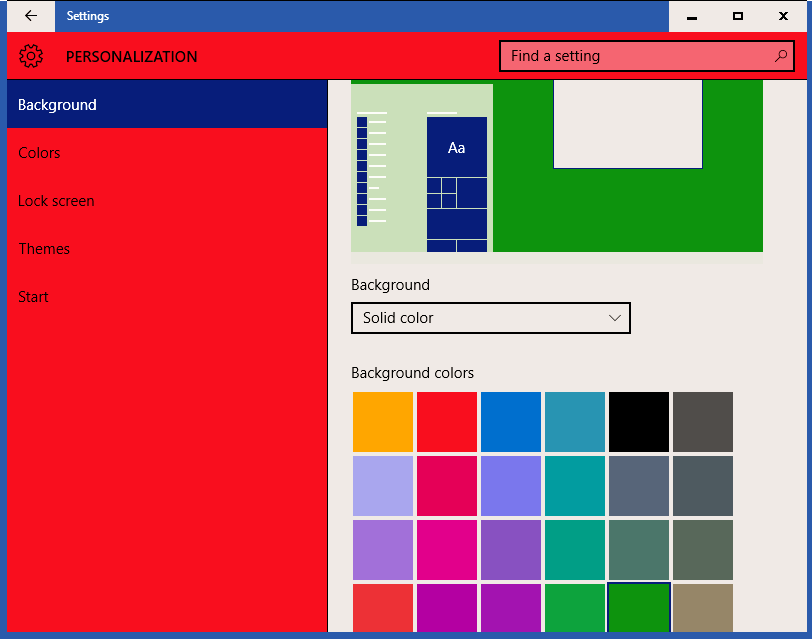Choose the black background color swatch
This screenshot has height=639, width=812.
click(639, 422)
